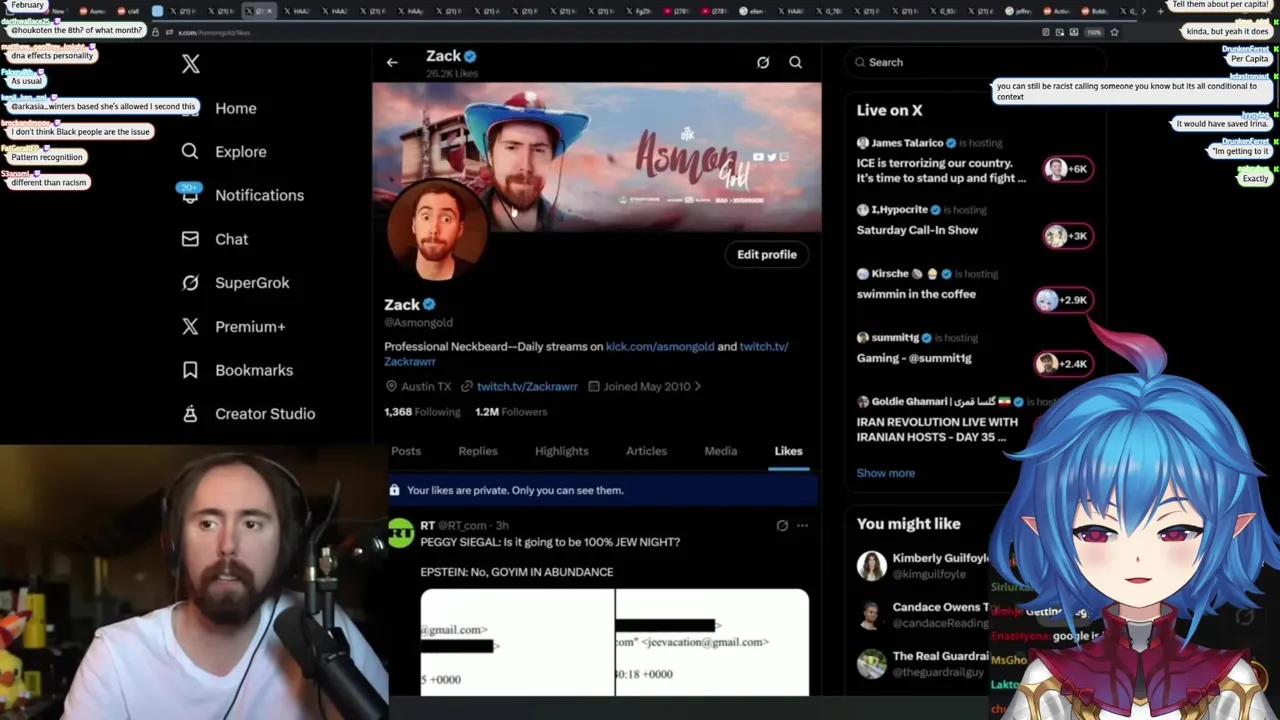Open Chat messages

[x=231, y=239]
